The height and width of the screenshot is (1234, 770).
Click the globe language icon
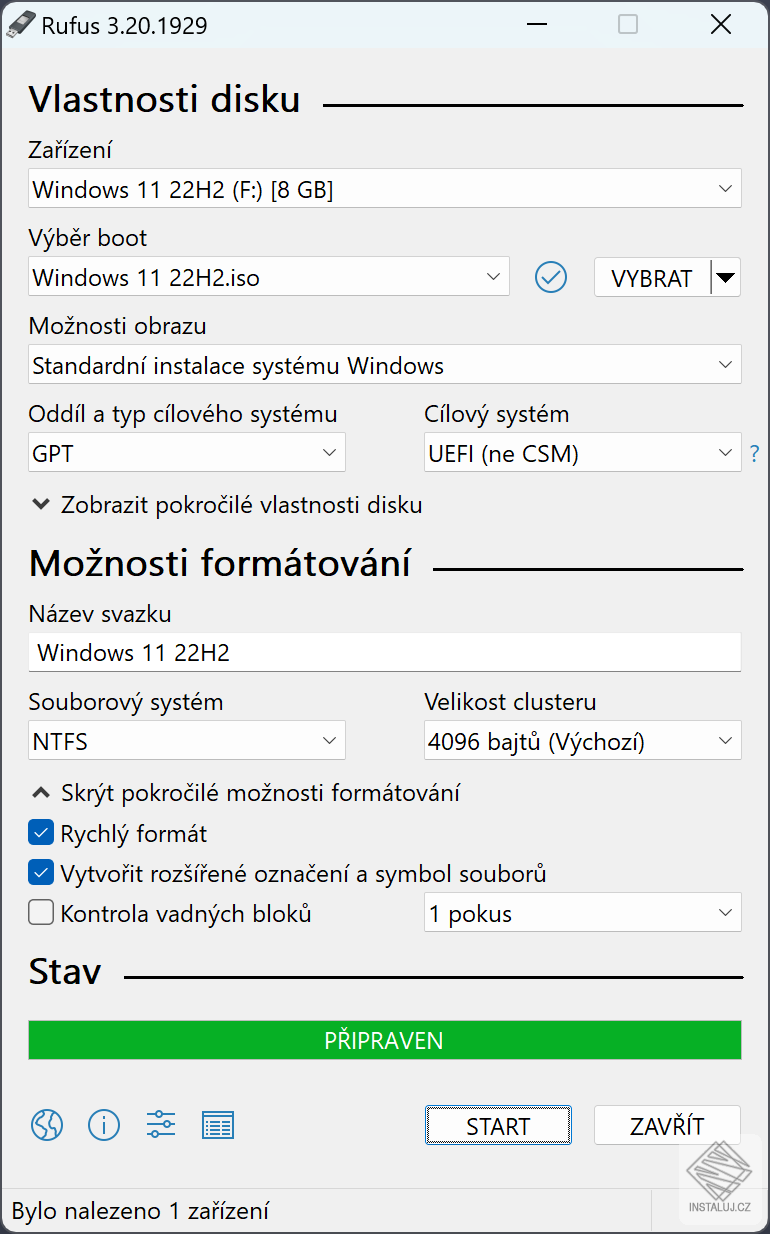47,1125
